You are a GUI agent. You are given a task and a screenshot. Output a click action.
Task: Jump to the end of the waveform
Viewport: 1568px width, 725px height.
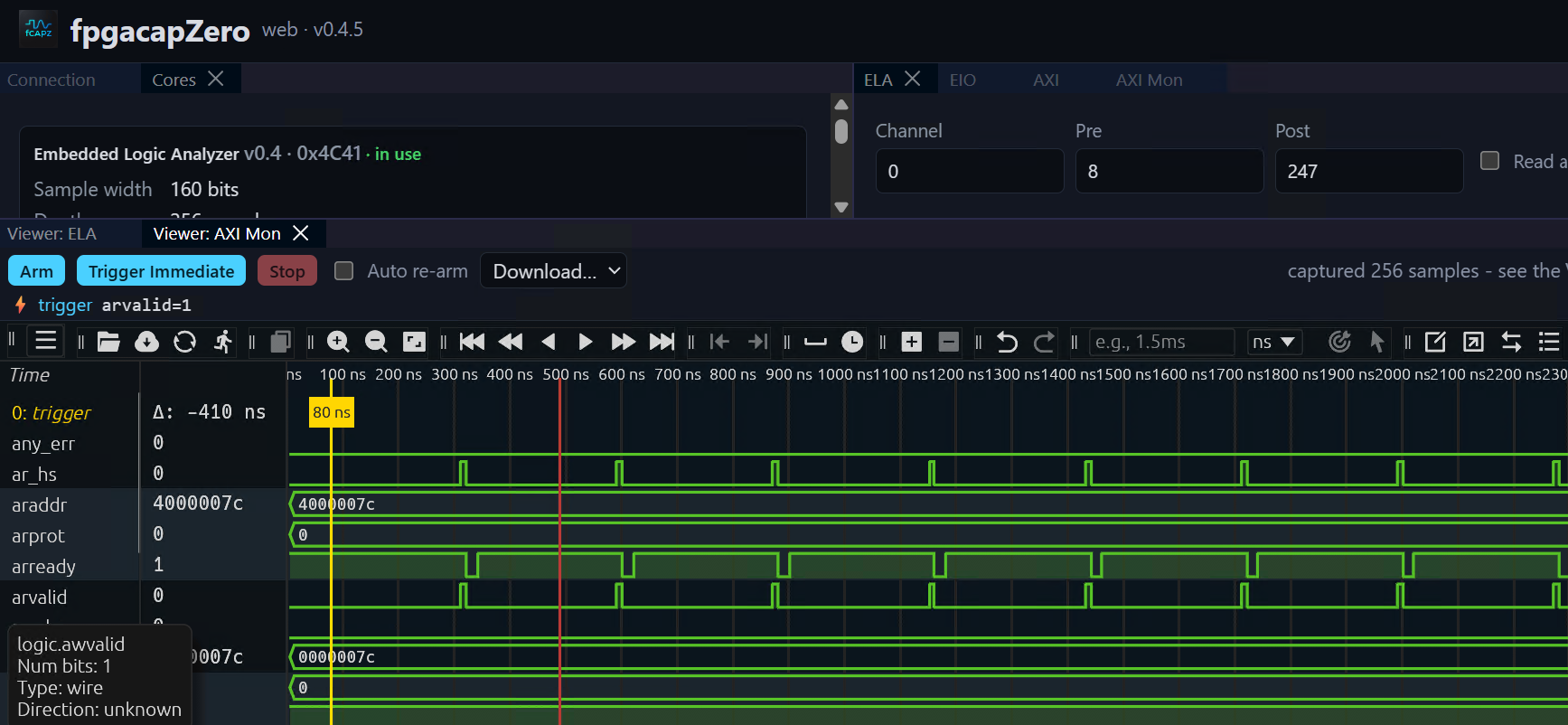(x=662, y=342)
